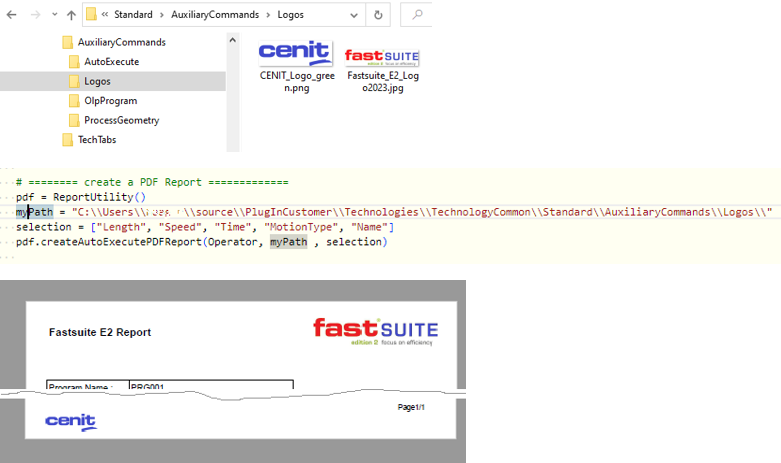Refresh the current folder view
Image resolution: width=781 pixels, height=463 pixels.
pos(378,15)
